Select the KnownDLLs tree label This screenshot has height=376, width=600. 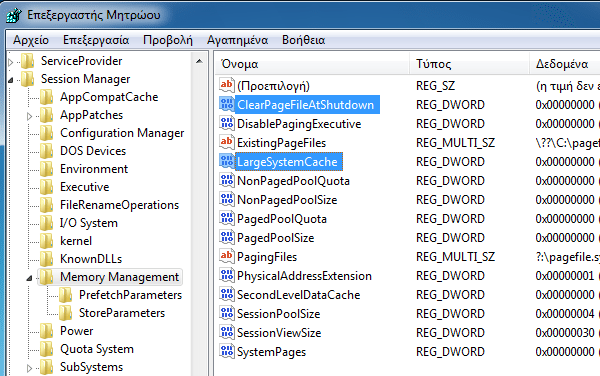[x=91, y=259]
